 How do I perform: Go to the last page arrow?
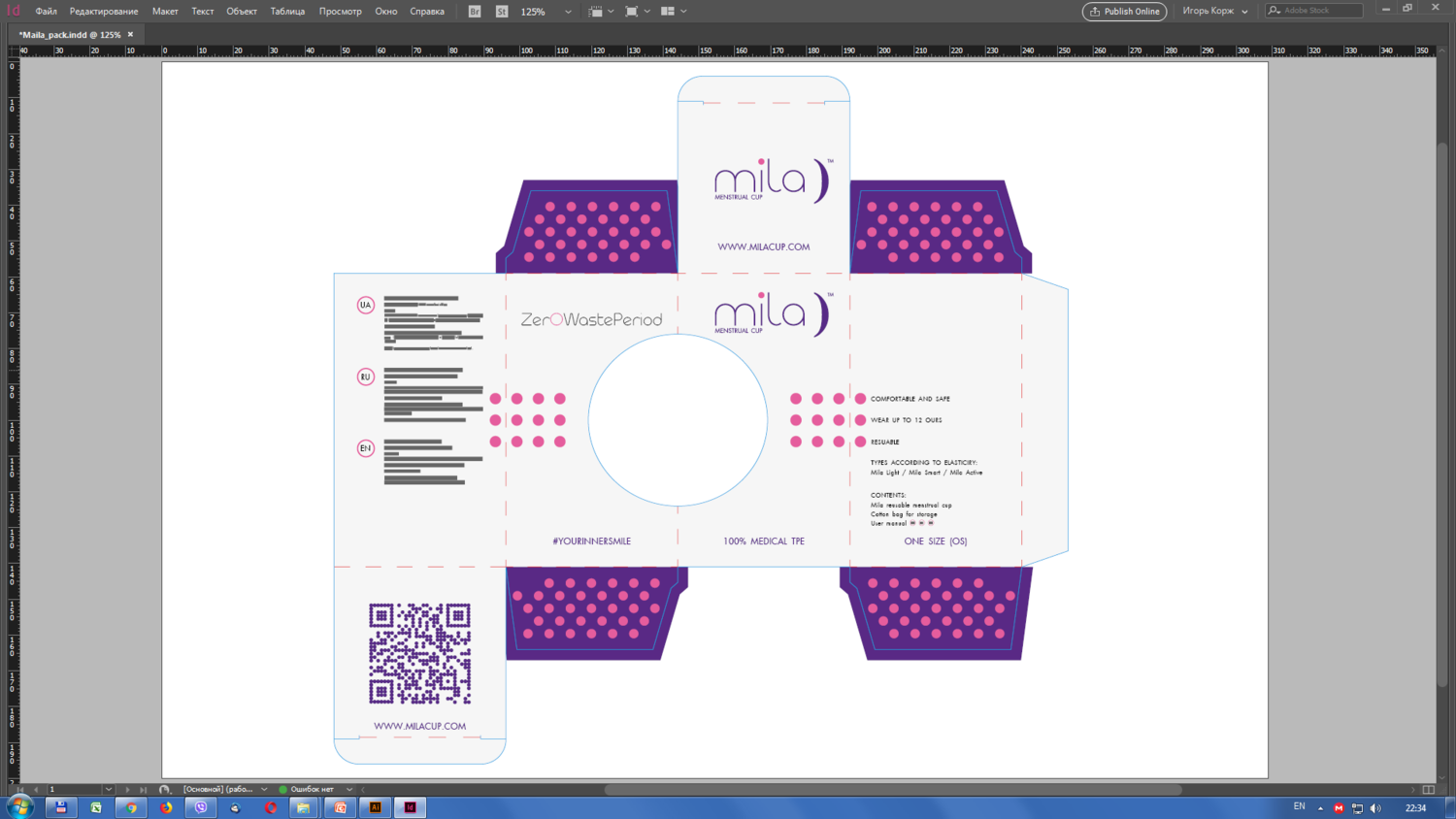[142, 790]
